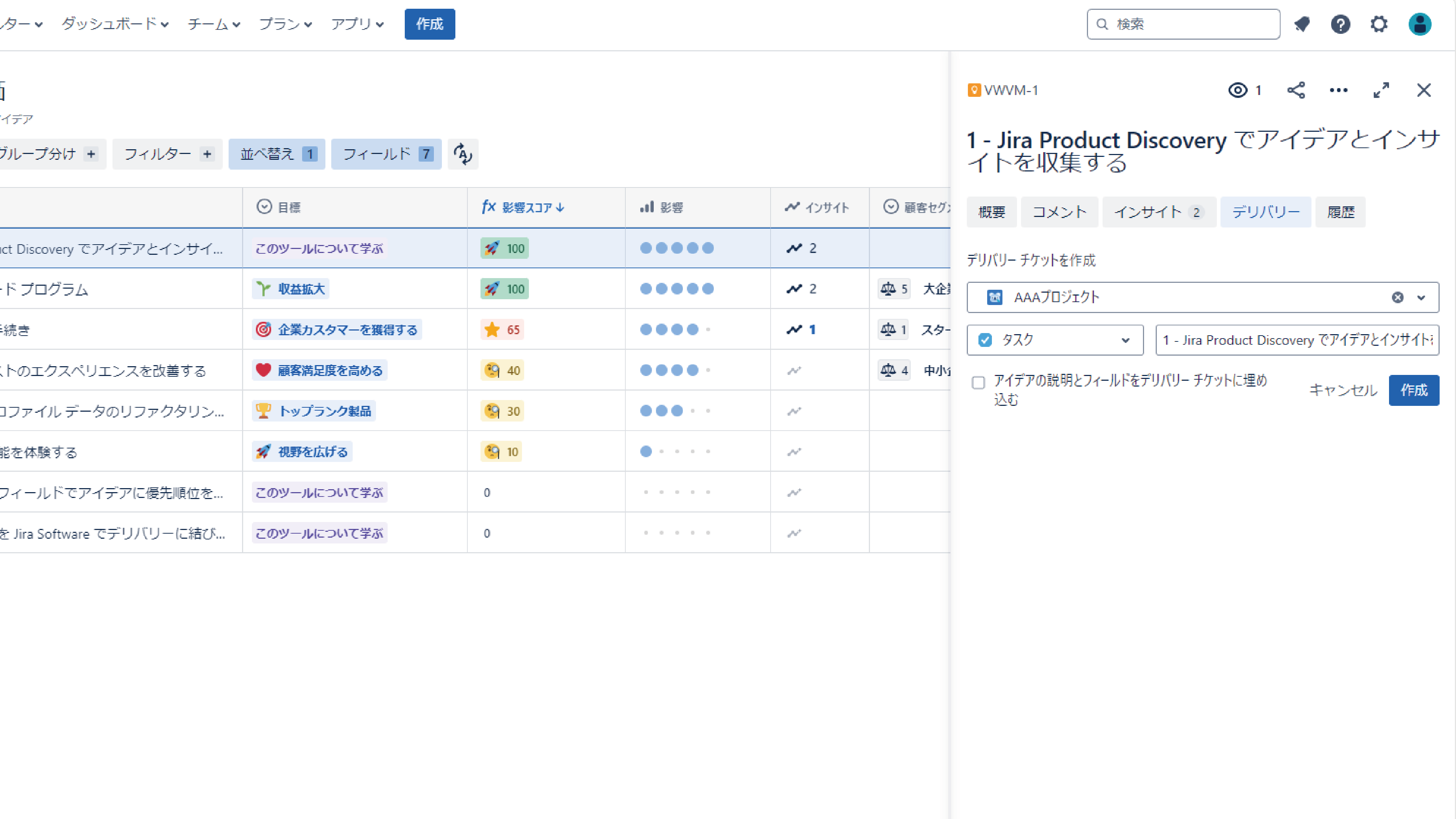
Task: Click the translate icon in view toolbar
Action: [x=463, y=154]
